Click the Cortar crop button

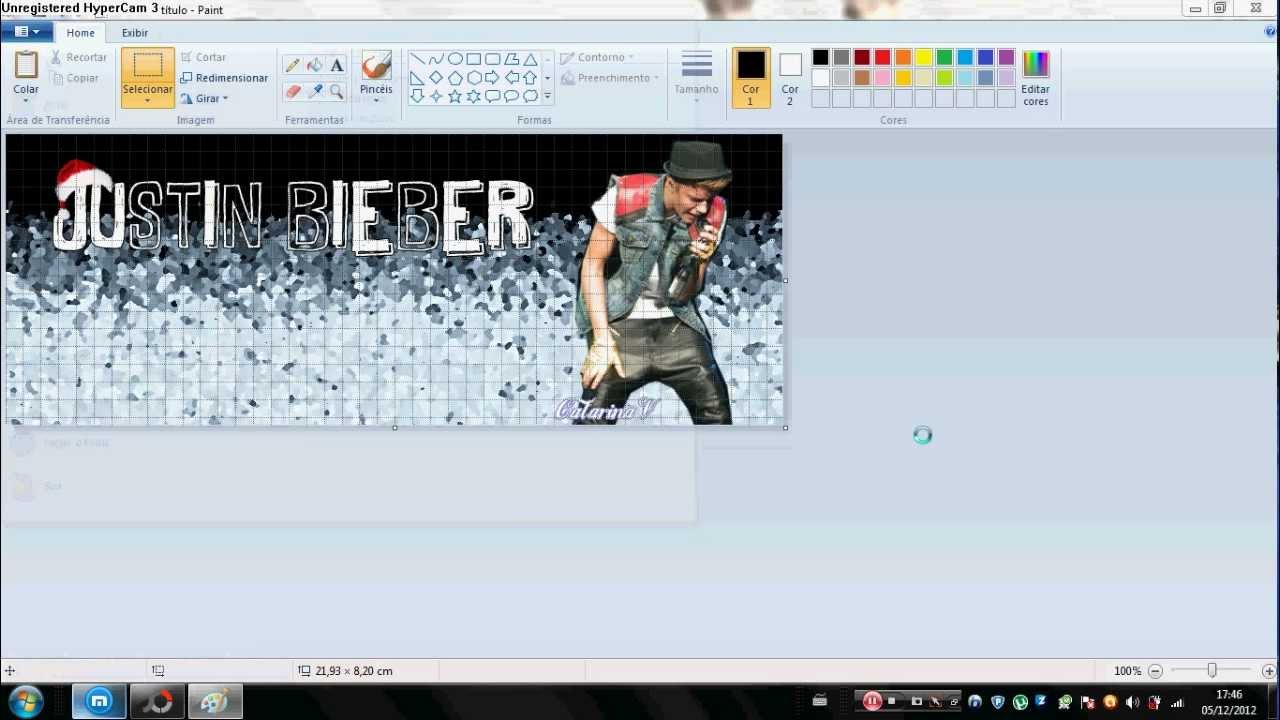coord(203,58)
